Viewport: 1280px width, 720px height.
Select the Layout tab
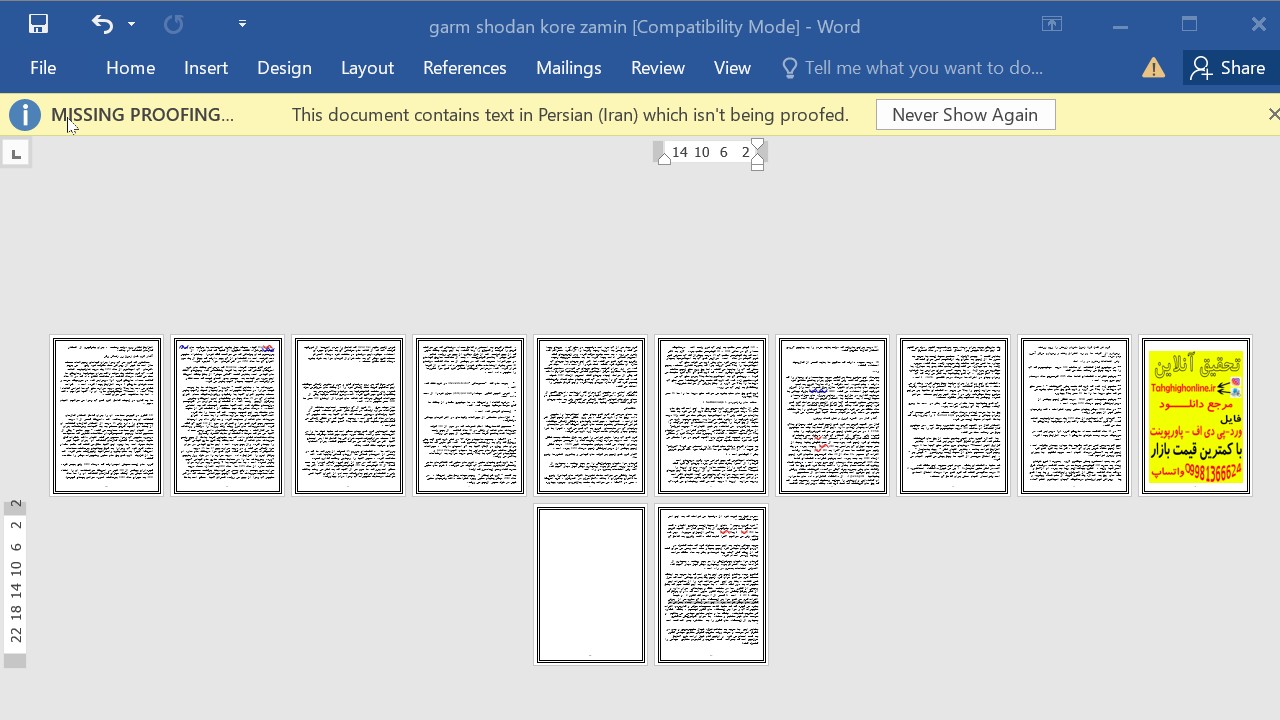pyautogui.click(x=367, y=68)
